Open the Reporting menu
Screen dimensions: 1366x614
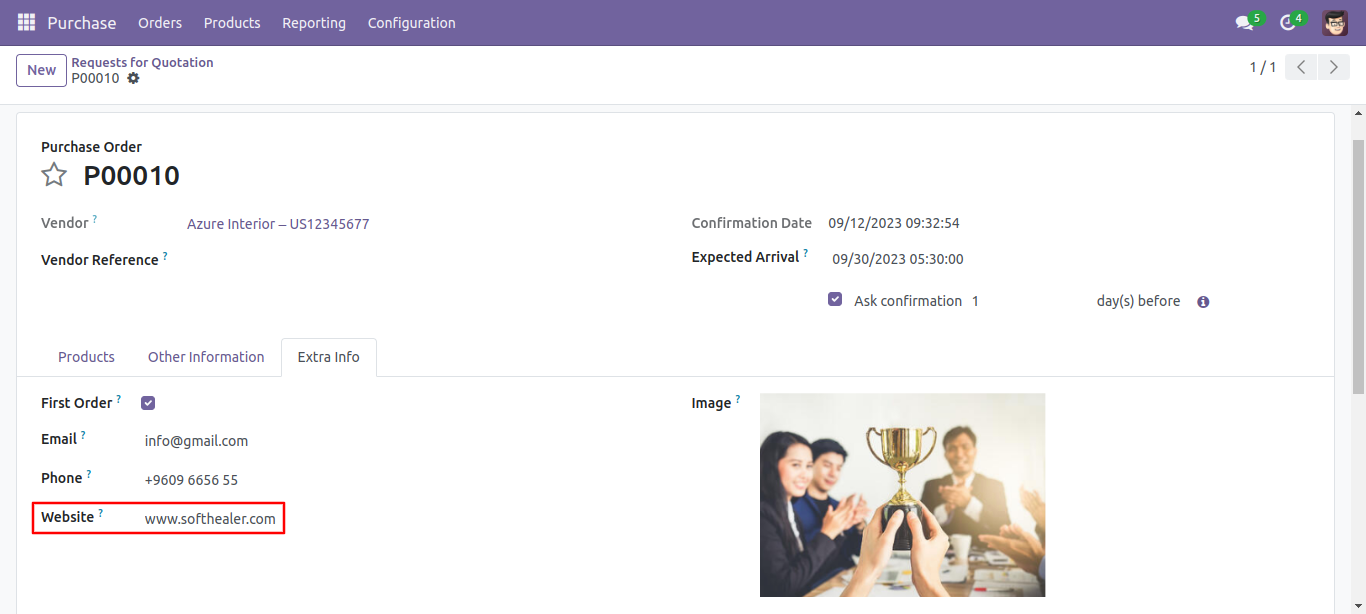314,22
